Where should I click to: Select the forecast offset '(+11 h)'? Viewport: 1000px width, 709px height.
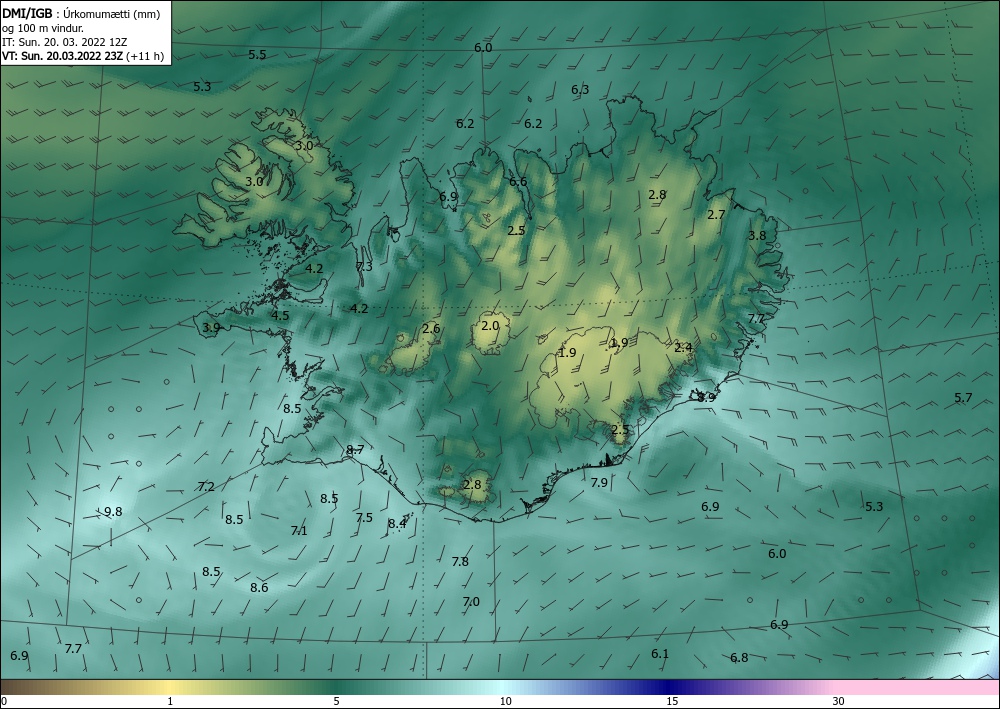click(x=145, y=56)
